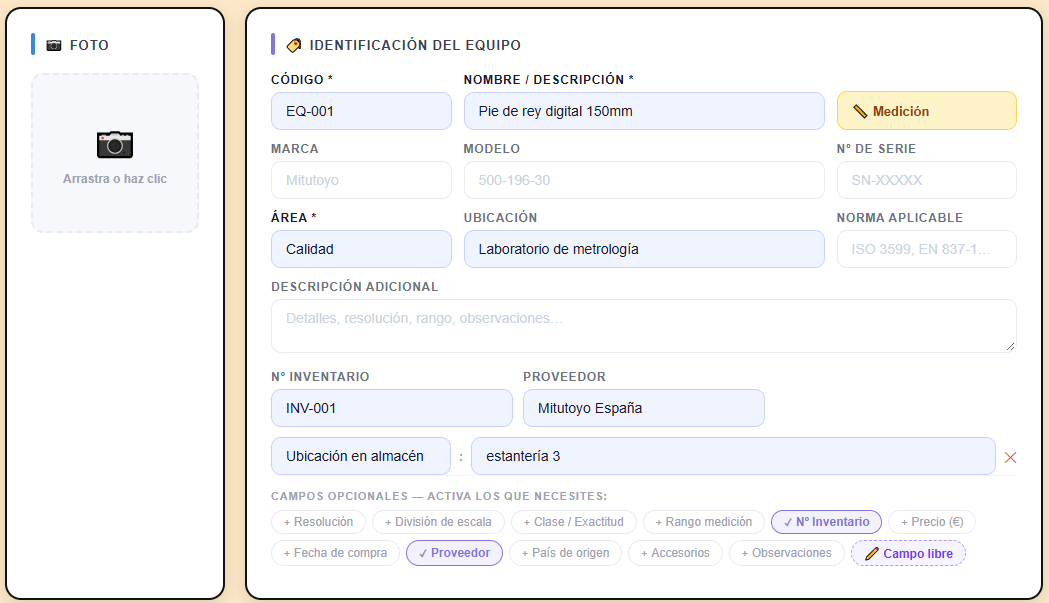This screenshot has width=1049, height=603.
Task: Add a Campo libre custom field
Action: point(909,553)
